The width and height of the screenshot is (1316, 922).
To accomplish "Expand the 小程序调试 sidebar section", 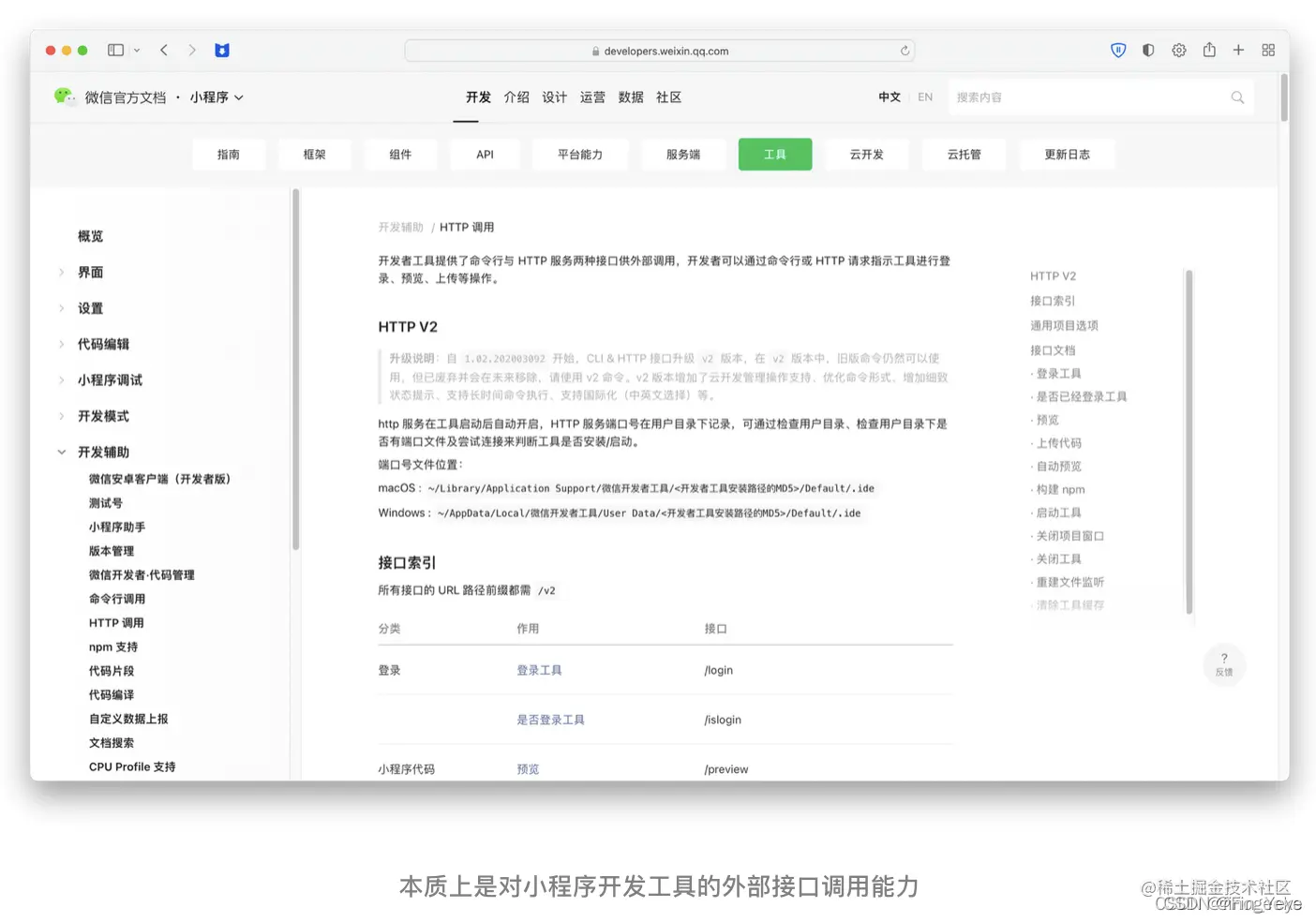I will [110, 380].
